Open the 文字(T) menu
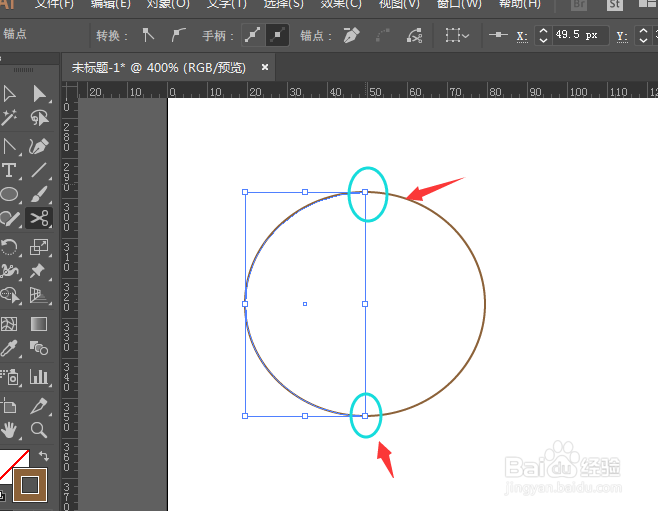658x511 pixels. pos(227,4)
